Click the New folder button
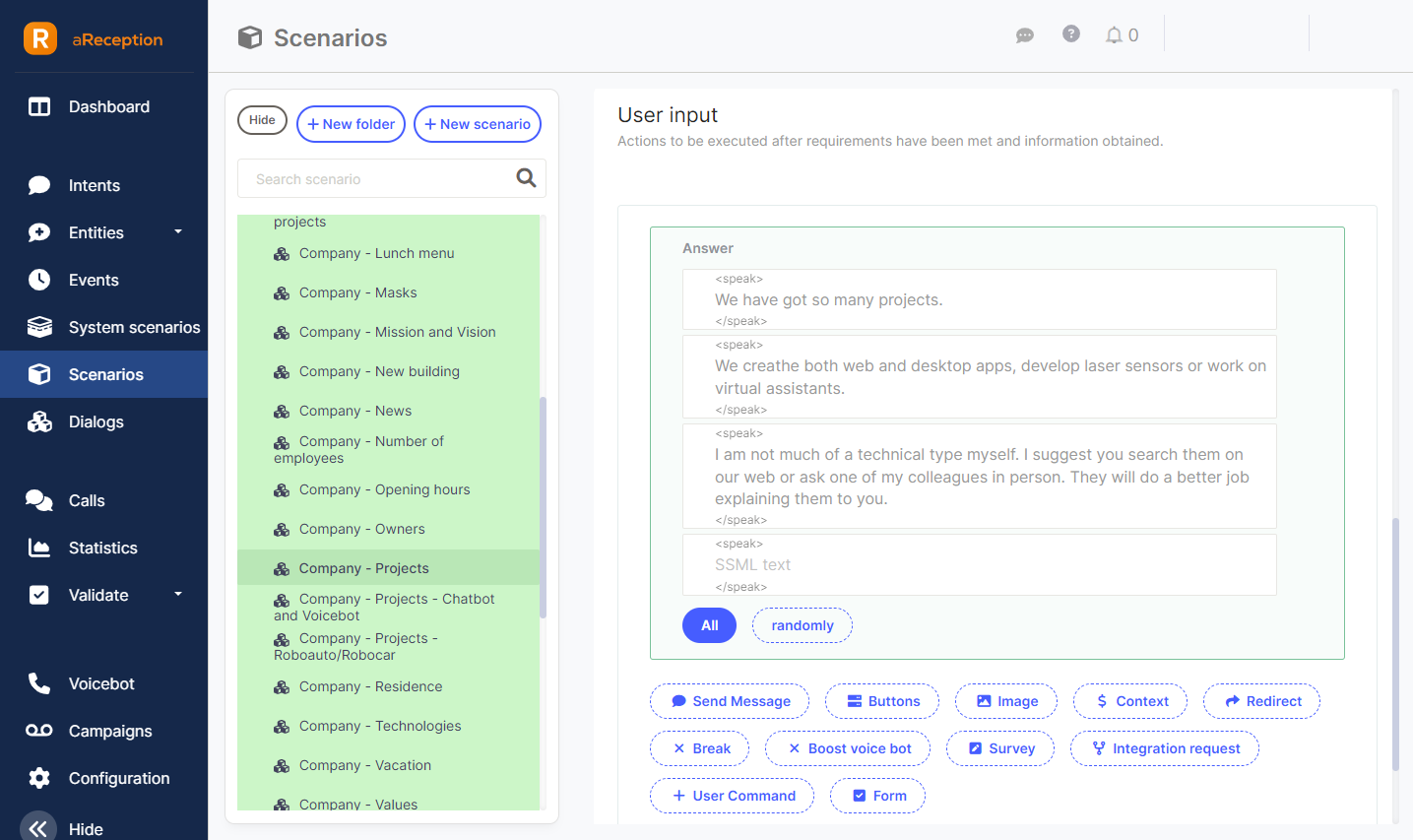 tap(351, 124)
